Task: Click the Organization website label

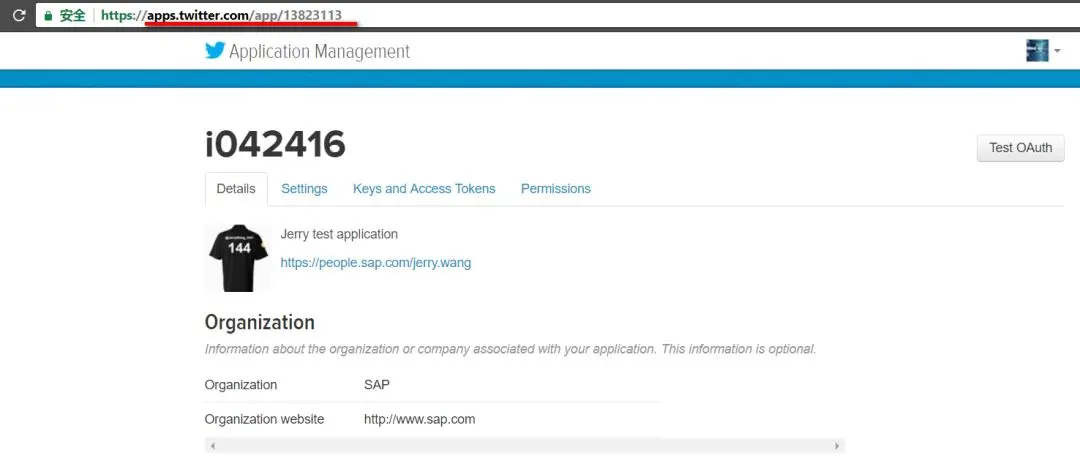Action: point(264,419)
